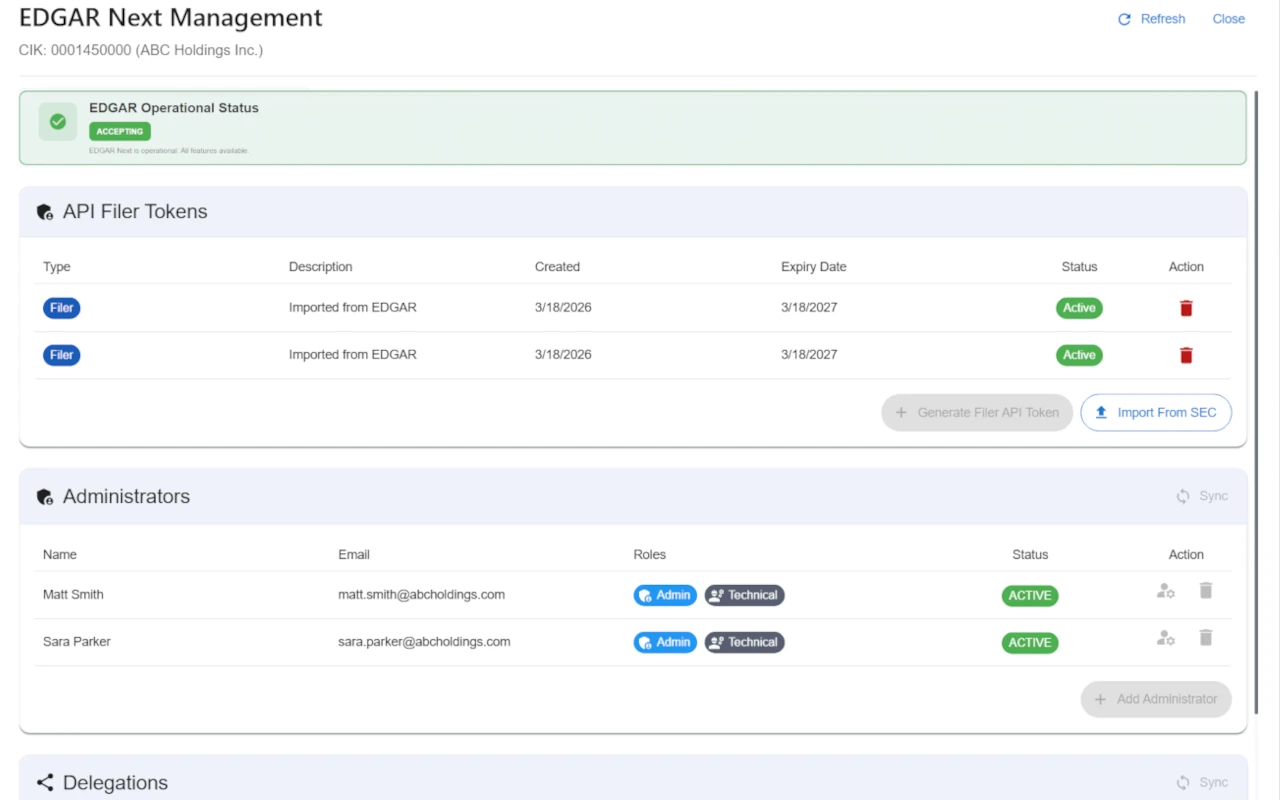
Task: Click the Email column header
Action: pyautogui.click(x=354, y=554)
